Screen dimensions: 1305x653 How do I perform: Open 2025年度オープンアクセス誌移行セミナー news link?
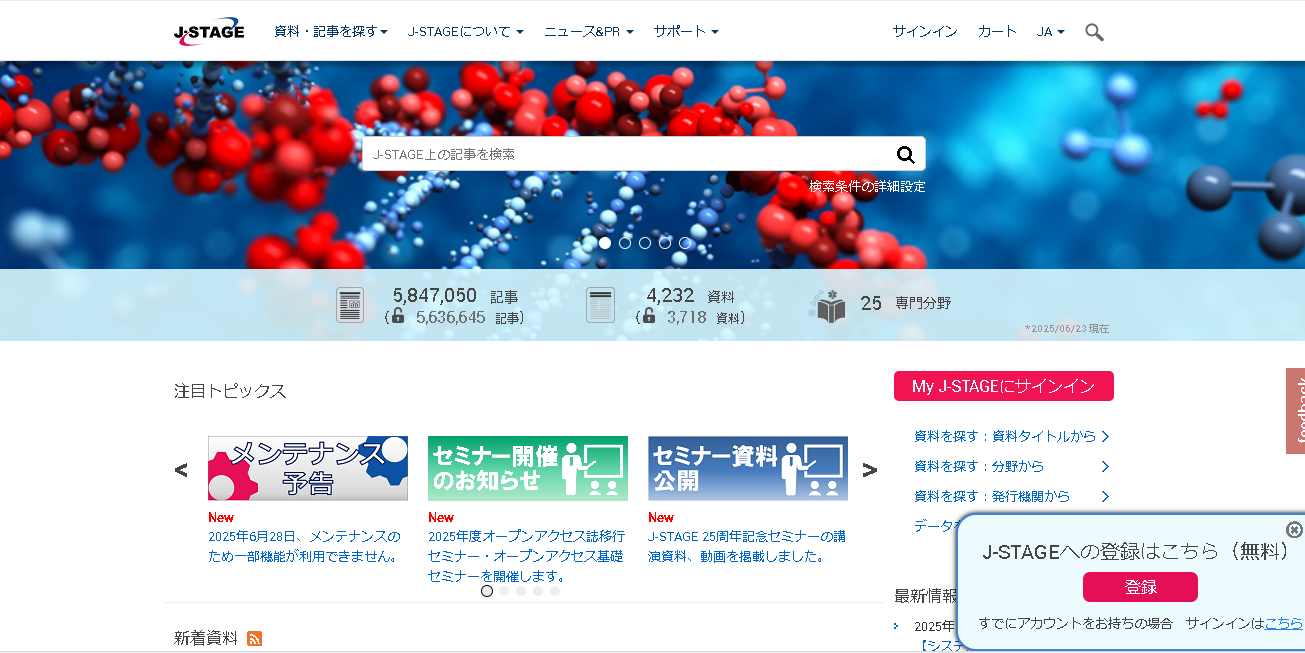(526, 556)
